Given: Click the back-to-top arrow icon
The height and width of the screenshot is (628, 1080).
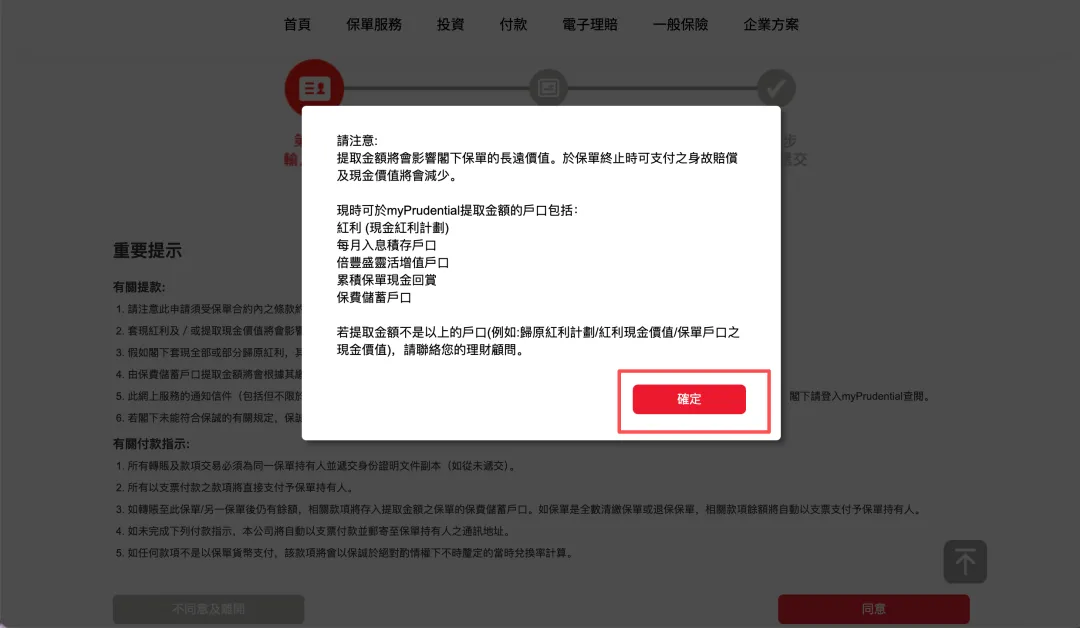Looking at the screenshot, I should (965, 562).
